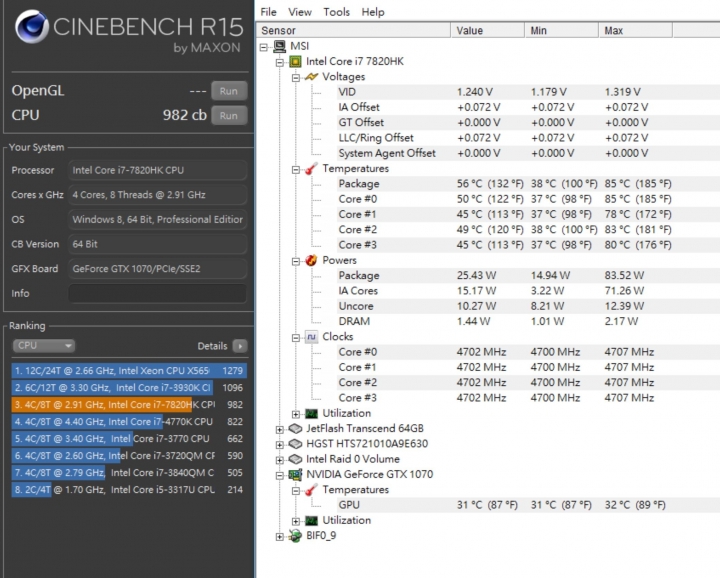Select ranking entry Intel Core i7-3930K 1096

(129, 387)
